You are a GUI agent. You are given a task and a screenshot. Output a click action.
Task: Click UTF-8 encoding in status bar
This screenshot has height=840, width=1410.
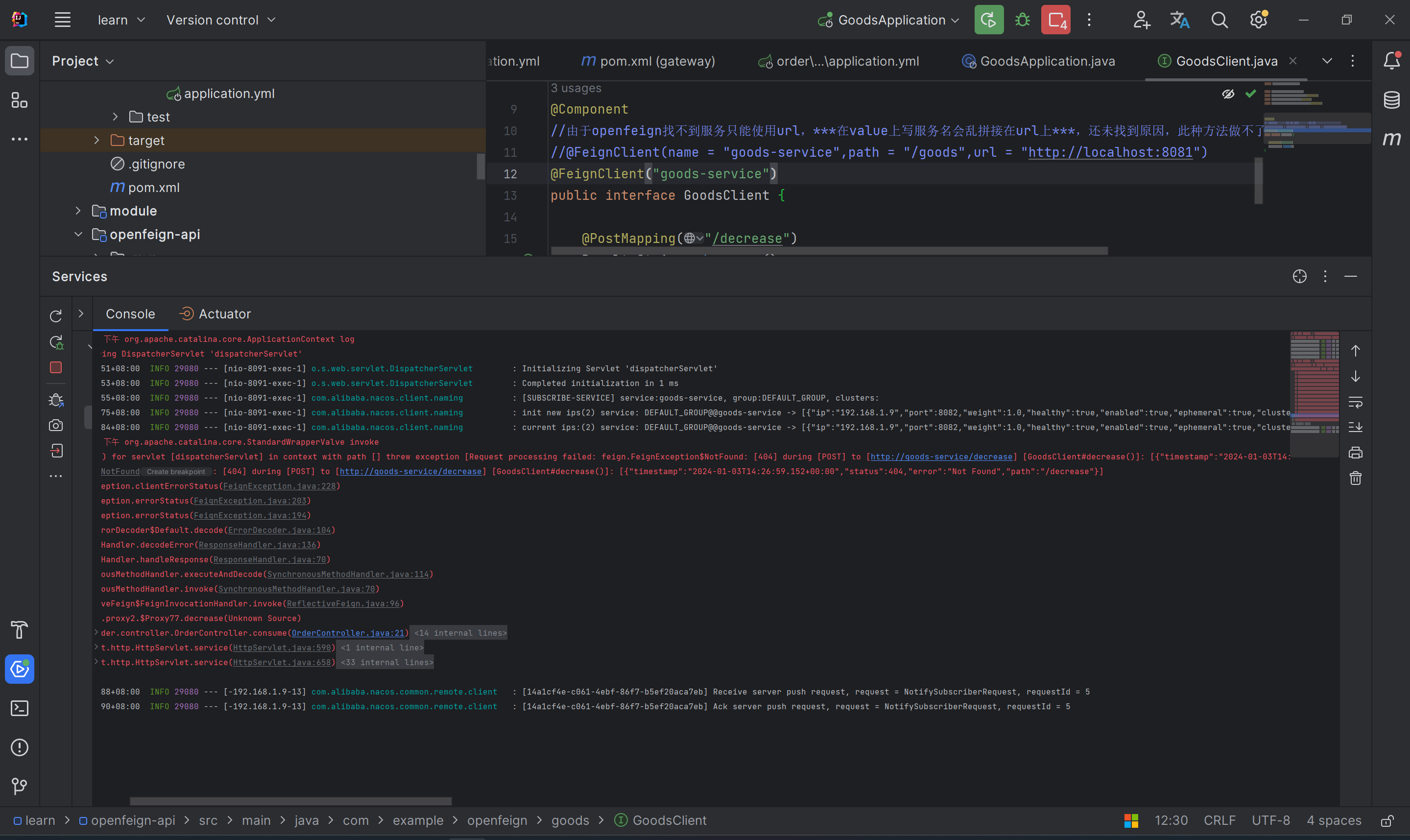point(1271,821)
